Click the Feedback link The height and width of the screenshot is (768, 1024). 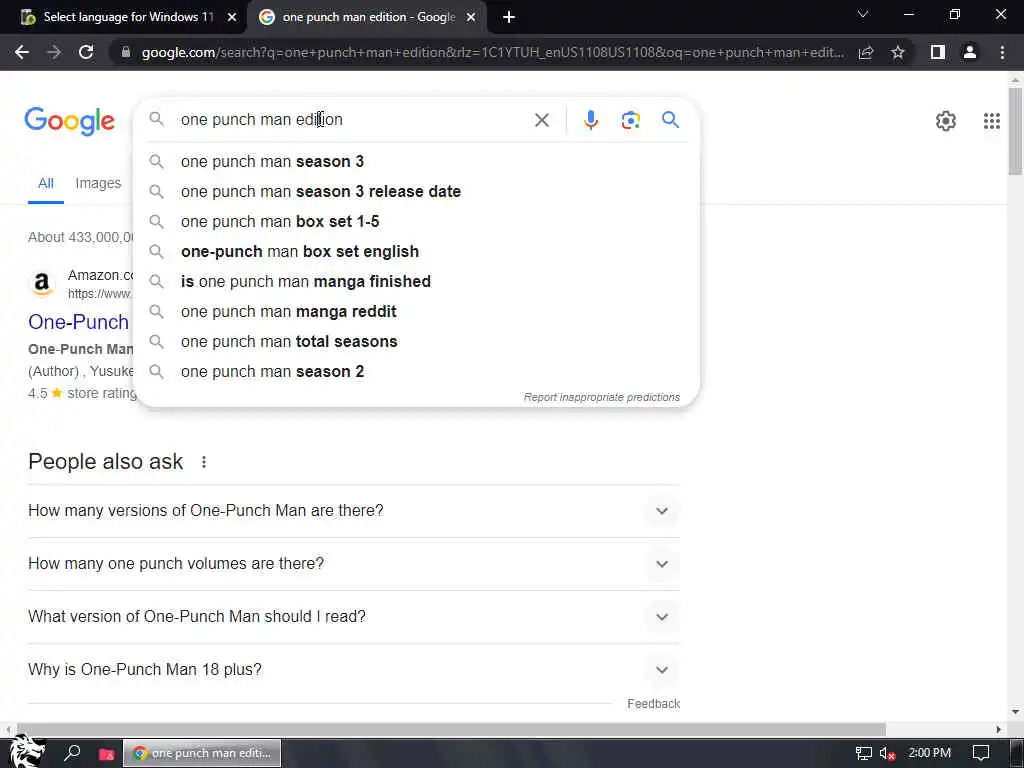pyautogui.click(x=653, y=704)
